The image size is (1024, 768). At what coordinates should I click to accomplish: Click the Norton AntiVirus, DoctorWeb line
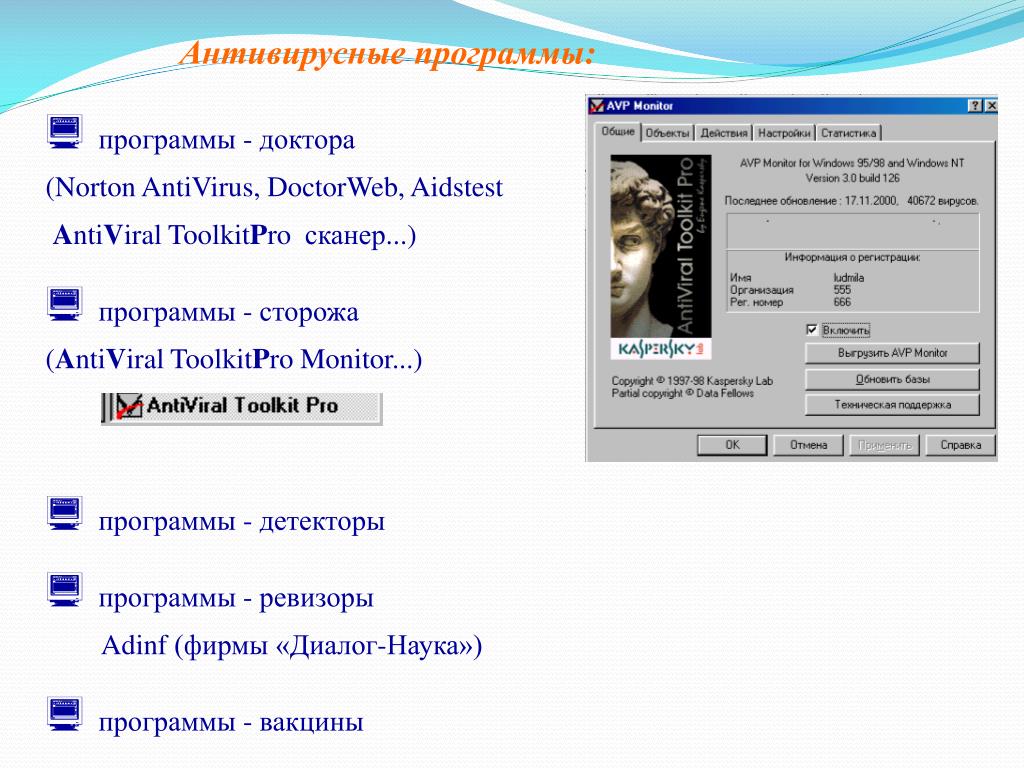pyautogui.click(x=274, y=188)
